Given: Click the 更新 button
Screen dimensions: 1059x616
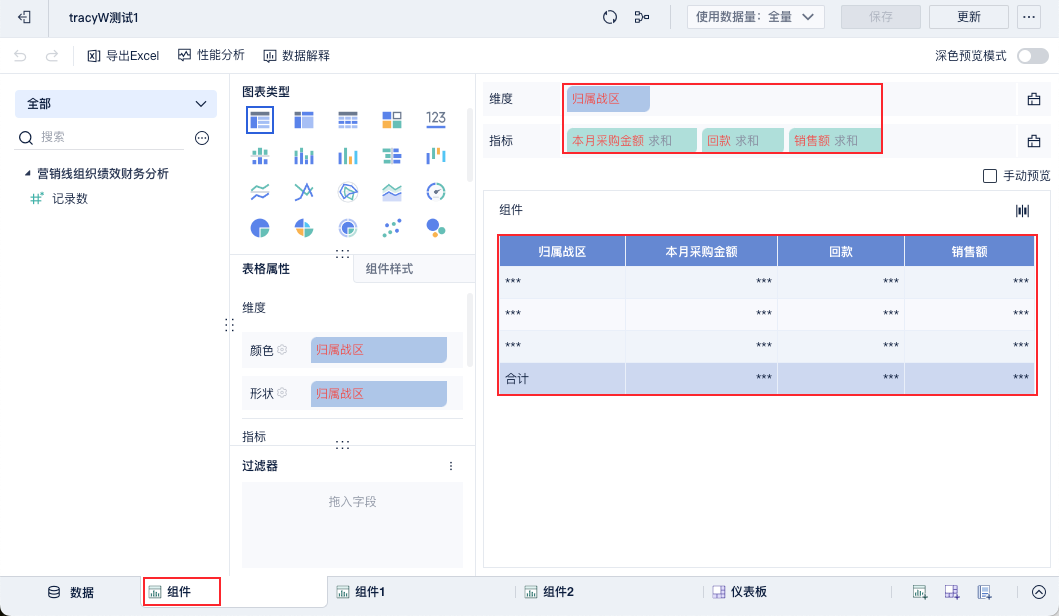Looking at the screenshot, I should tap(968, 17).
